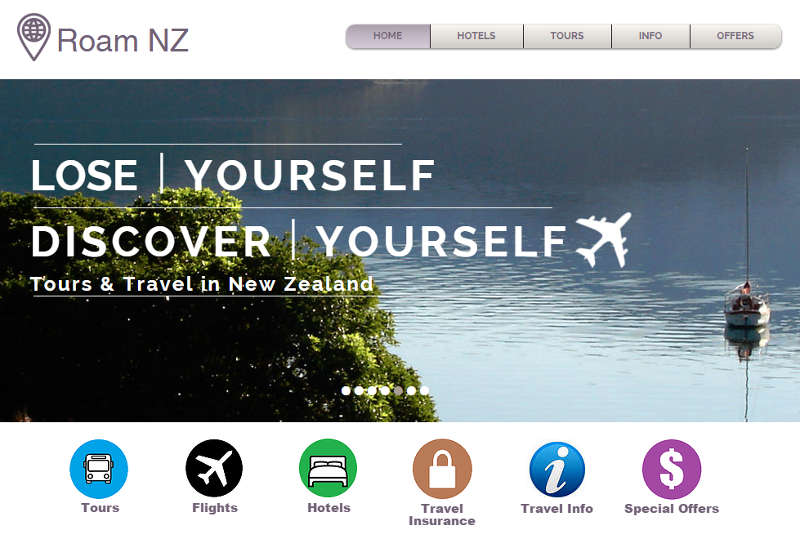The width and height of the screenshot is (800, 539).
Task: Select the green Hotels bed icon
Action: pos(328,468)
